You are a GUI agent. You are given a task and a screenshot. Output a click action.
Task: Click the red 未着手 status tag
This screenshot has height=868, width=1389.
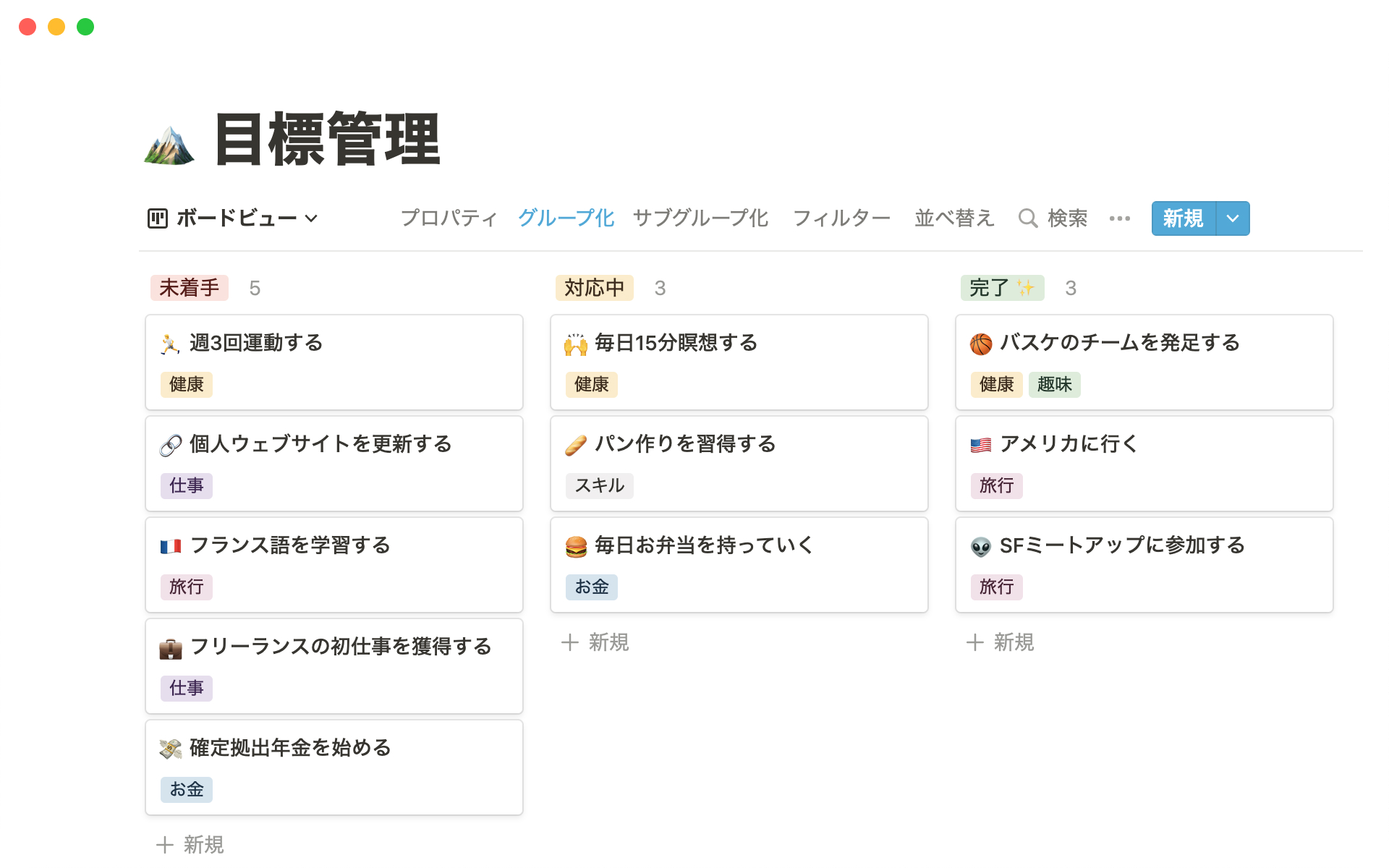pos(189,288)
